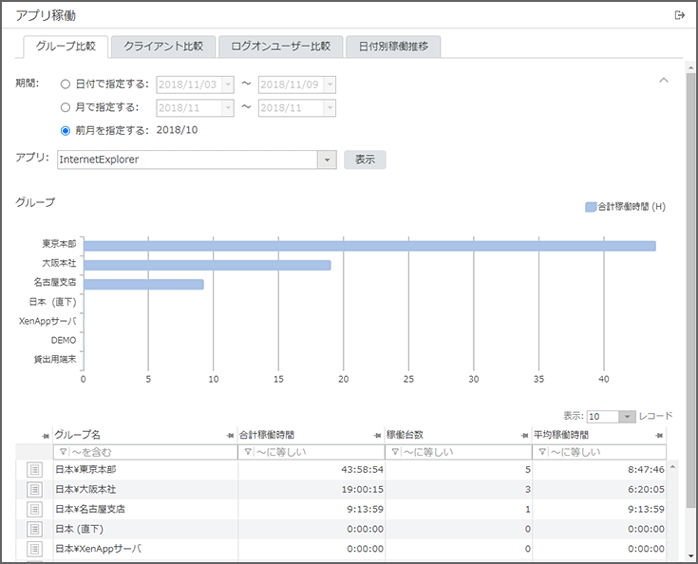Switch to クライアント比較 tab
Viewport: 698px width, 564px height.
pos(163,46)
